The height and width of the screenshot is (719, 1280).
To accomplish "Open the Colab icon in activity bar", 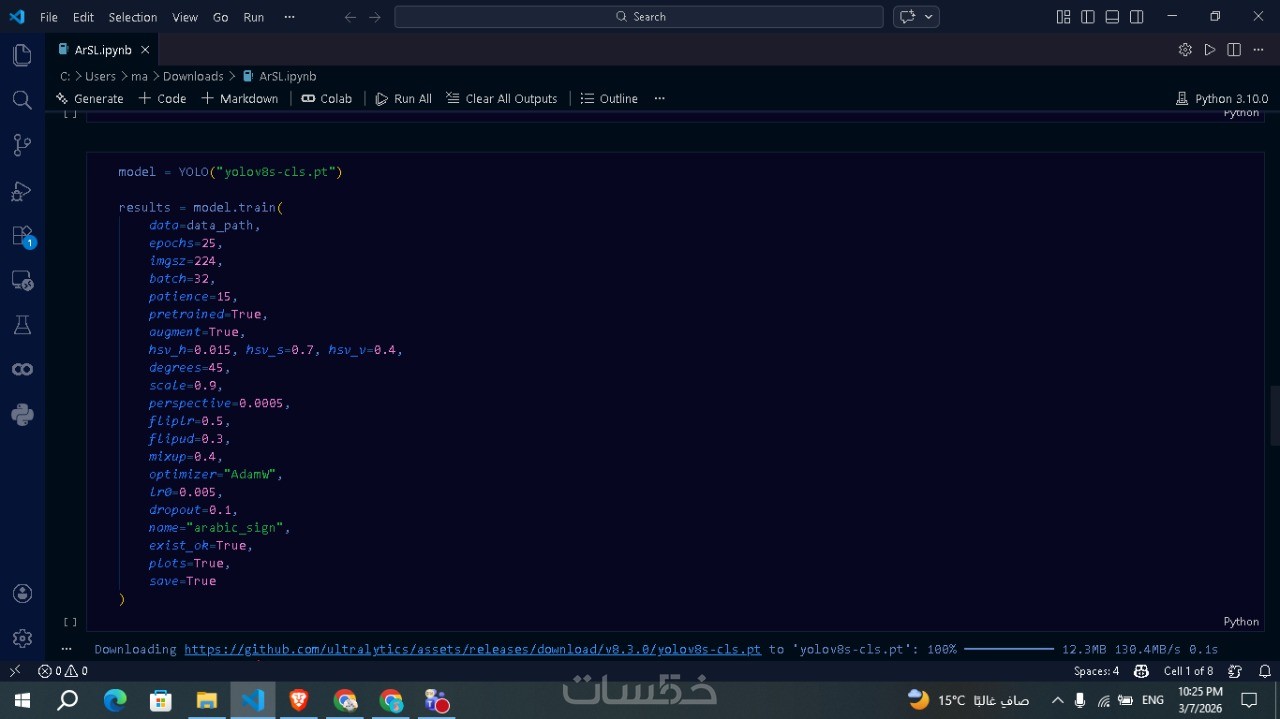I will [x=22, y=370].
